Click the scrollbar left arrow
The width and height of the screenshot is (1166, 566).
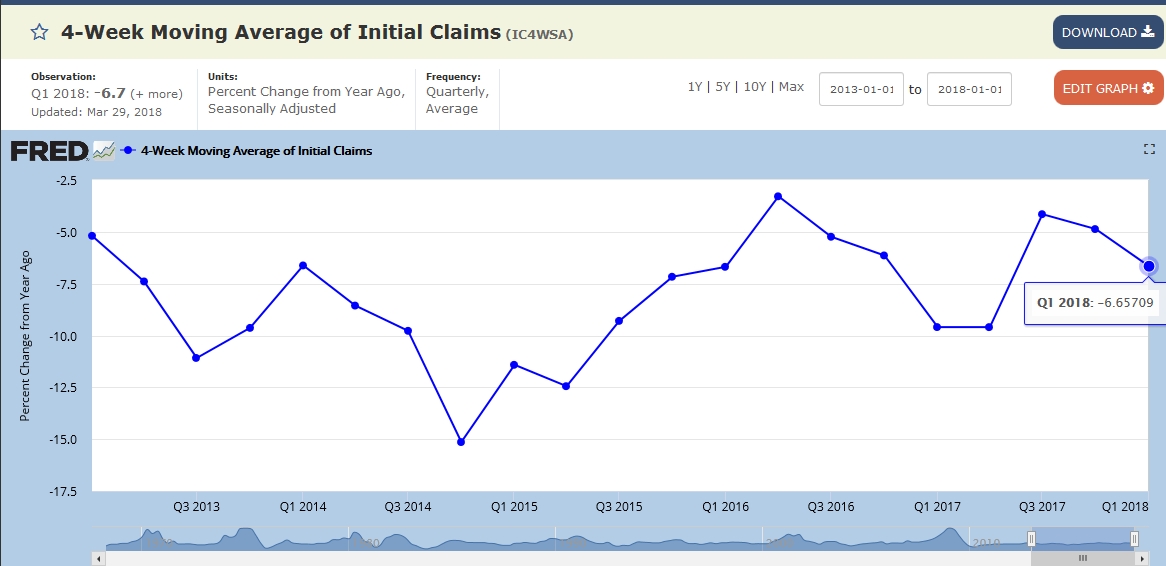[x=97, y=558]
